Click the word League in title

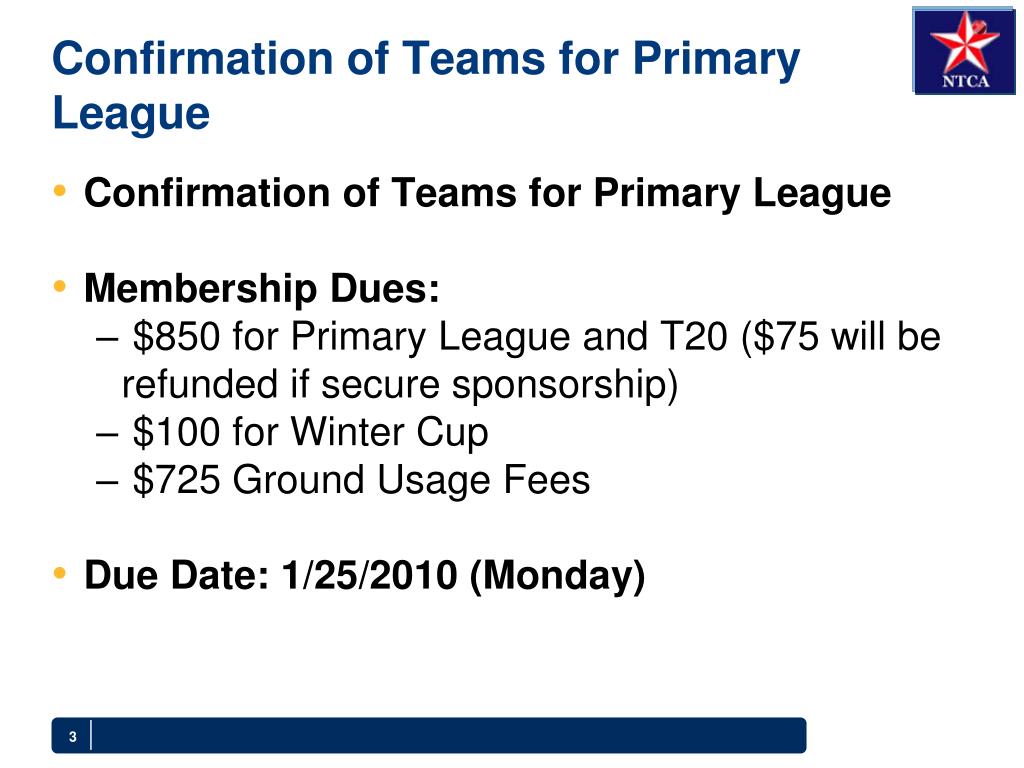(131, 114)
